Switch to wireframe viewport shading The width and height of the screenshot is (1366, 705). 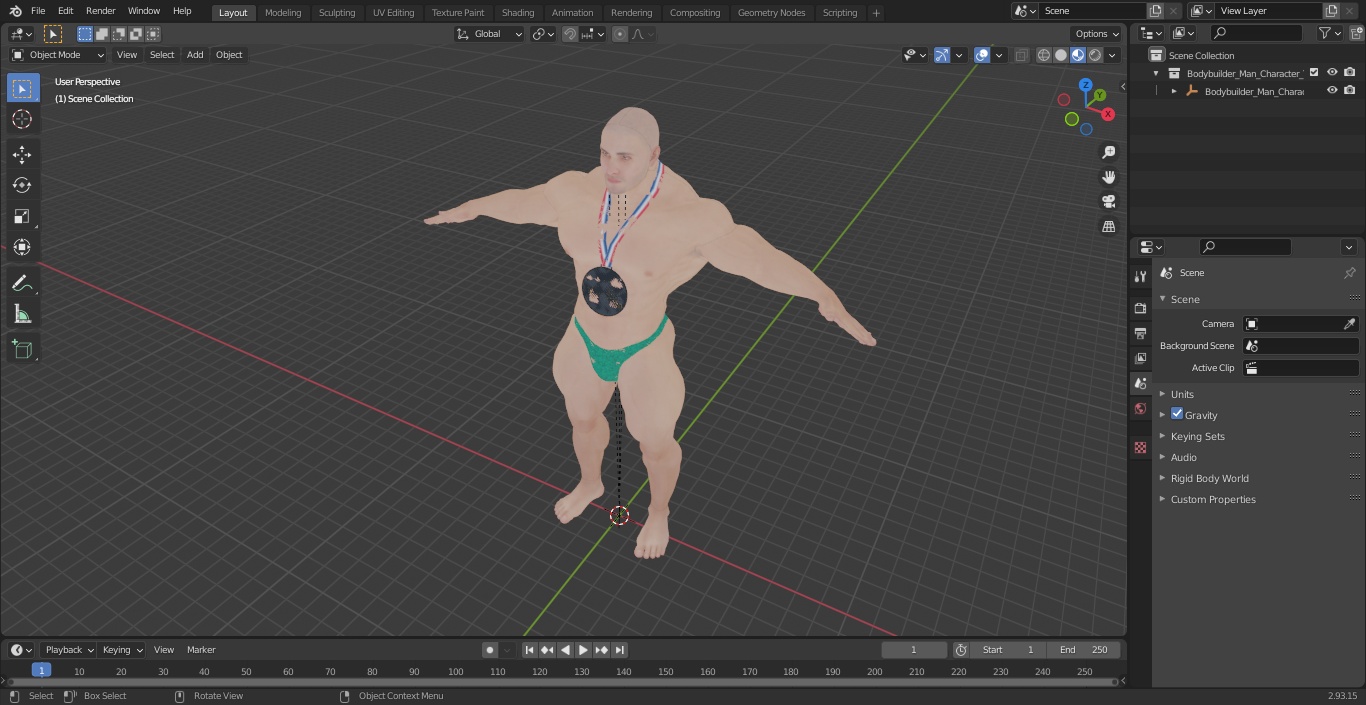click(1044, 55)
